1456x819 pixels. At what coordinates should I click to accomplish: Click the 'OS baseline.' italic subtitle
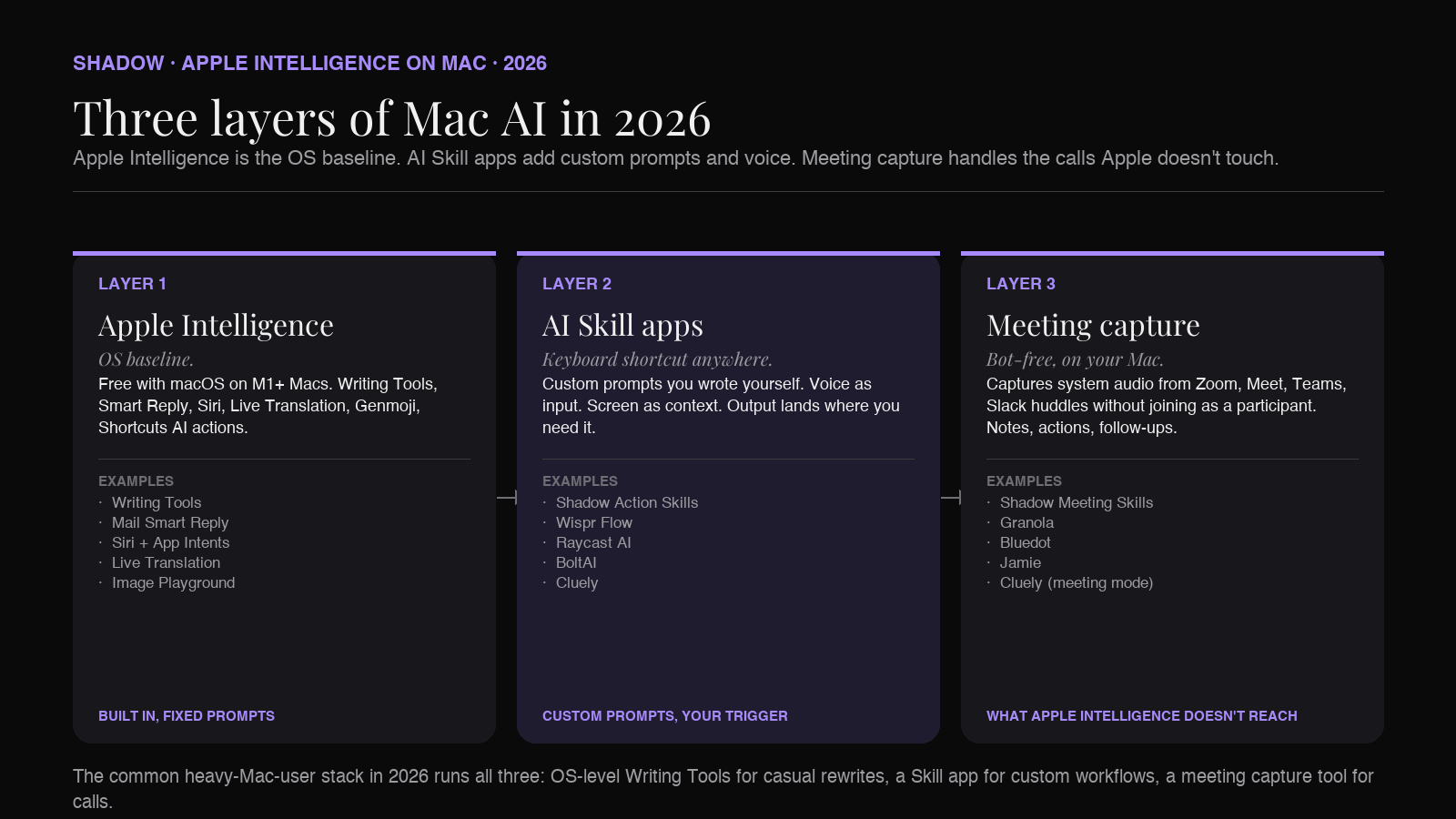pos(146,359)
